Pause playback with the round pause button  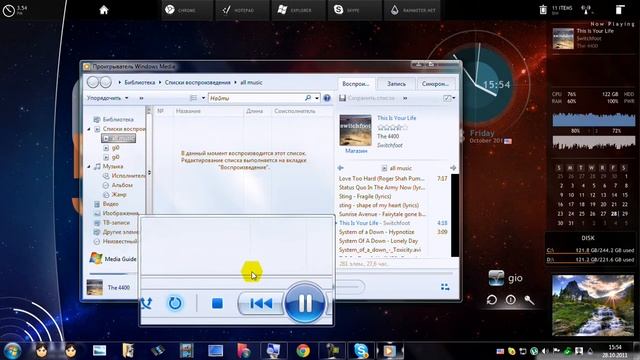305,303
